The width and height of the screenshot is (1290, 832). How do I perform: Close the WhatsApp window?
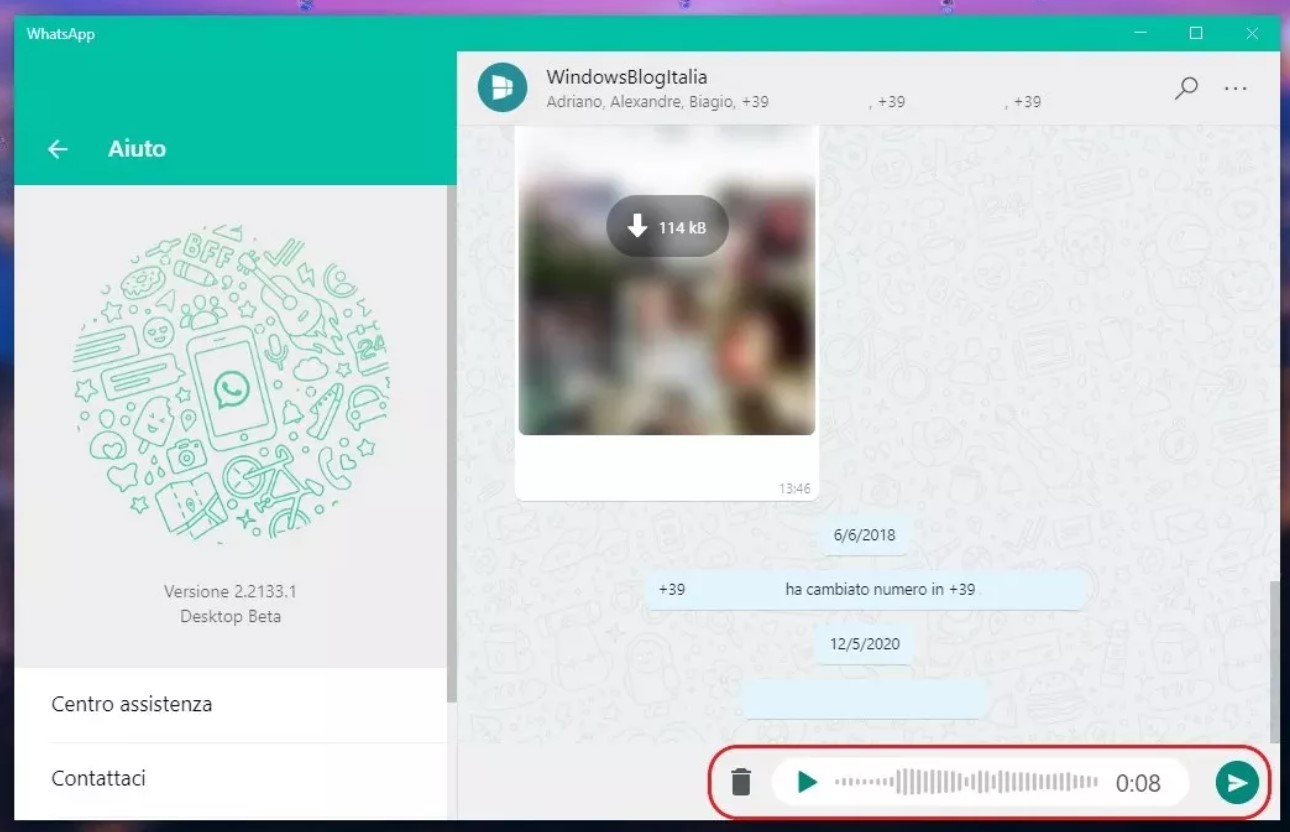click(x=1252, y=33)
